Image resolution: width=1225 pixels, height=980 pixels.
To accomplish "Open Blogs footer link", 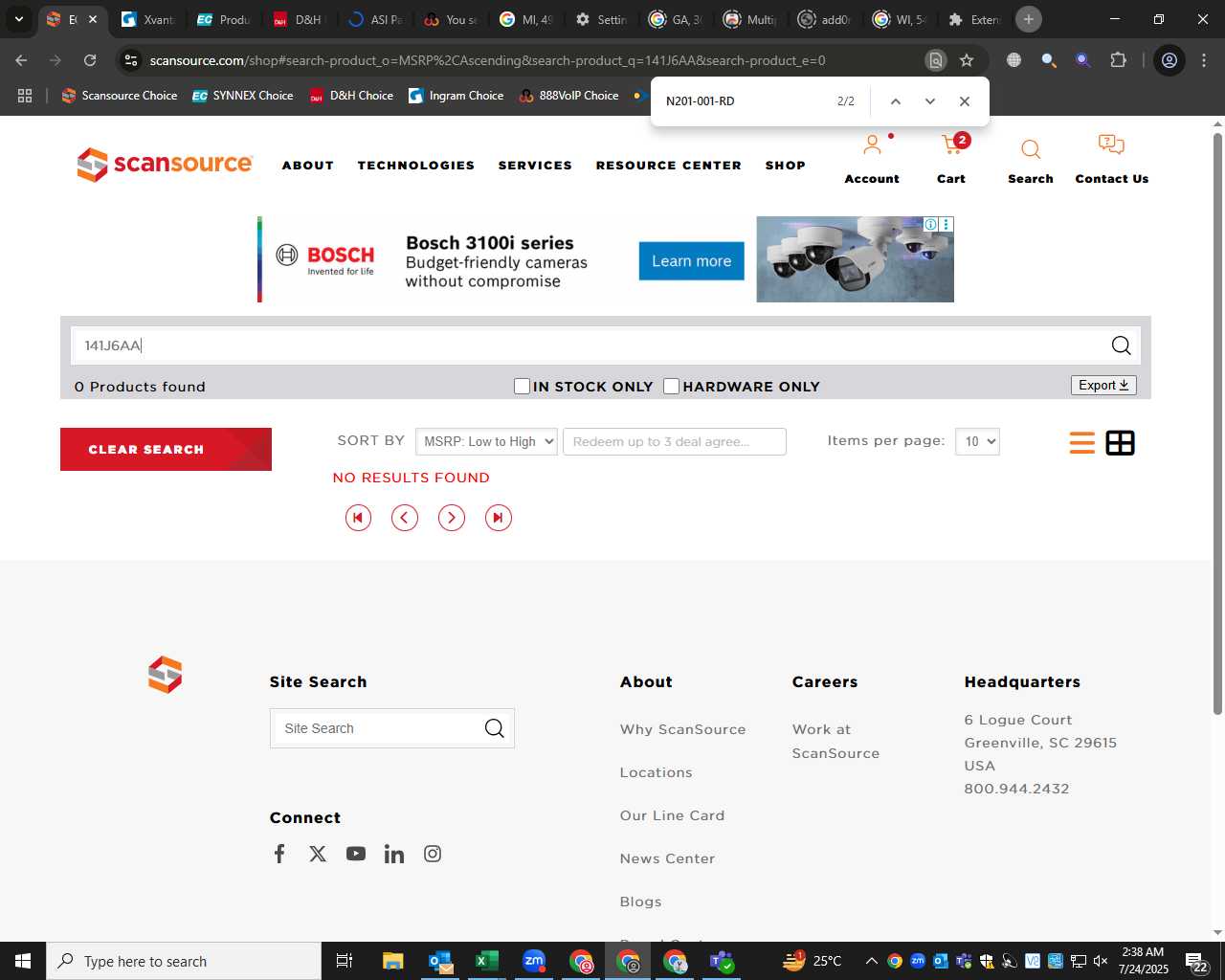I will [640, 902].
